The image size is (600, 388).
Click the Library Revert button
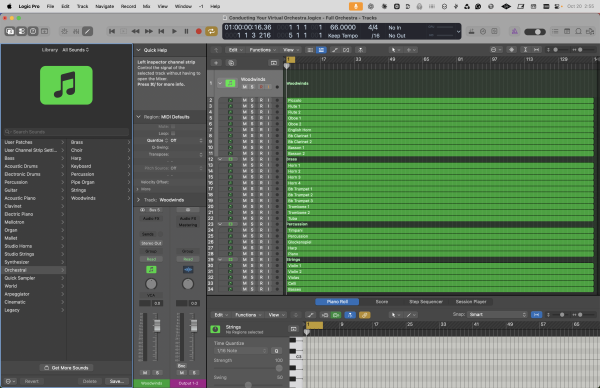pyautogui.click(x=32, y=381)
